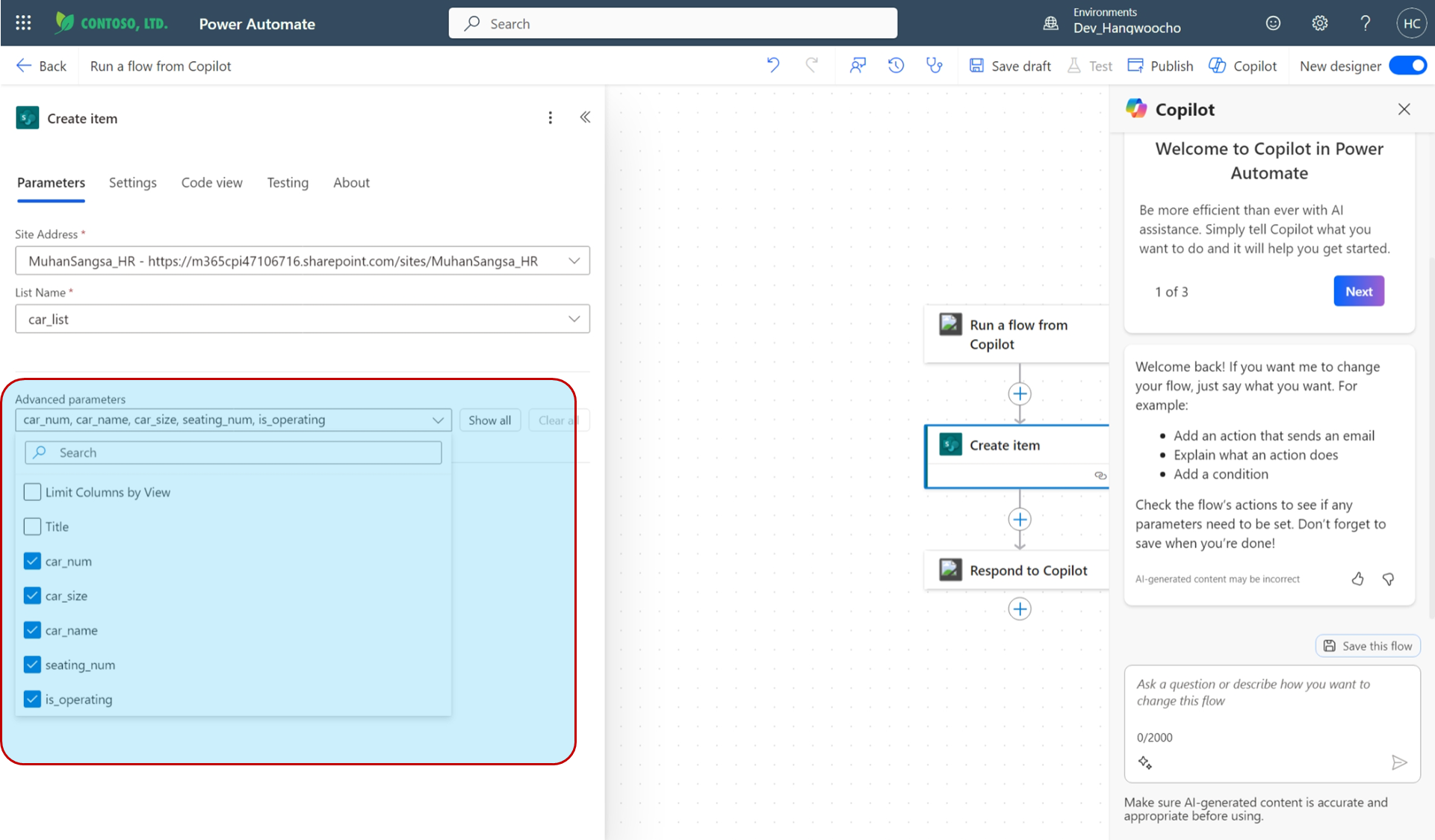Click the Copilot panel logo icon
The width and height of the screenshot is (1435, 840).
pos(1136,108)
